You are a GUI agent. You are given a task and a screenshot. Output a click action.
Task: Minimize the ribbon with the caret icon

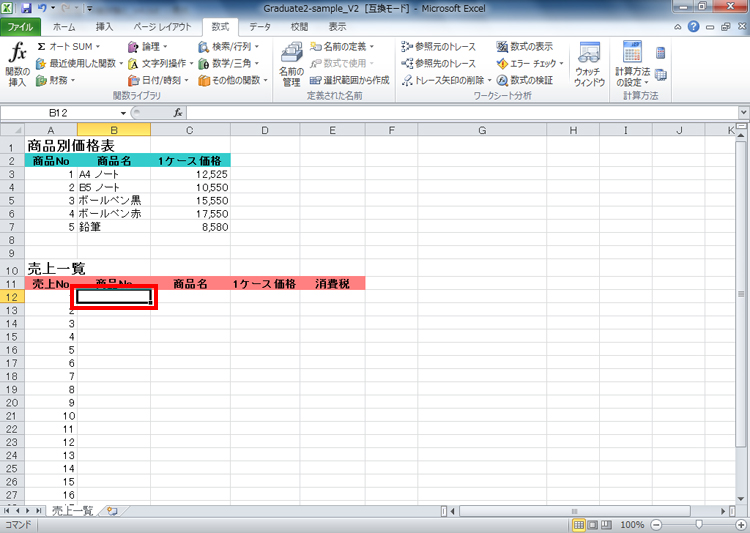(x=678, y=27)
